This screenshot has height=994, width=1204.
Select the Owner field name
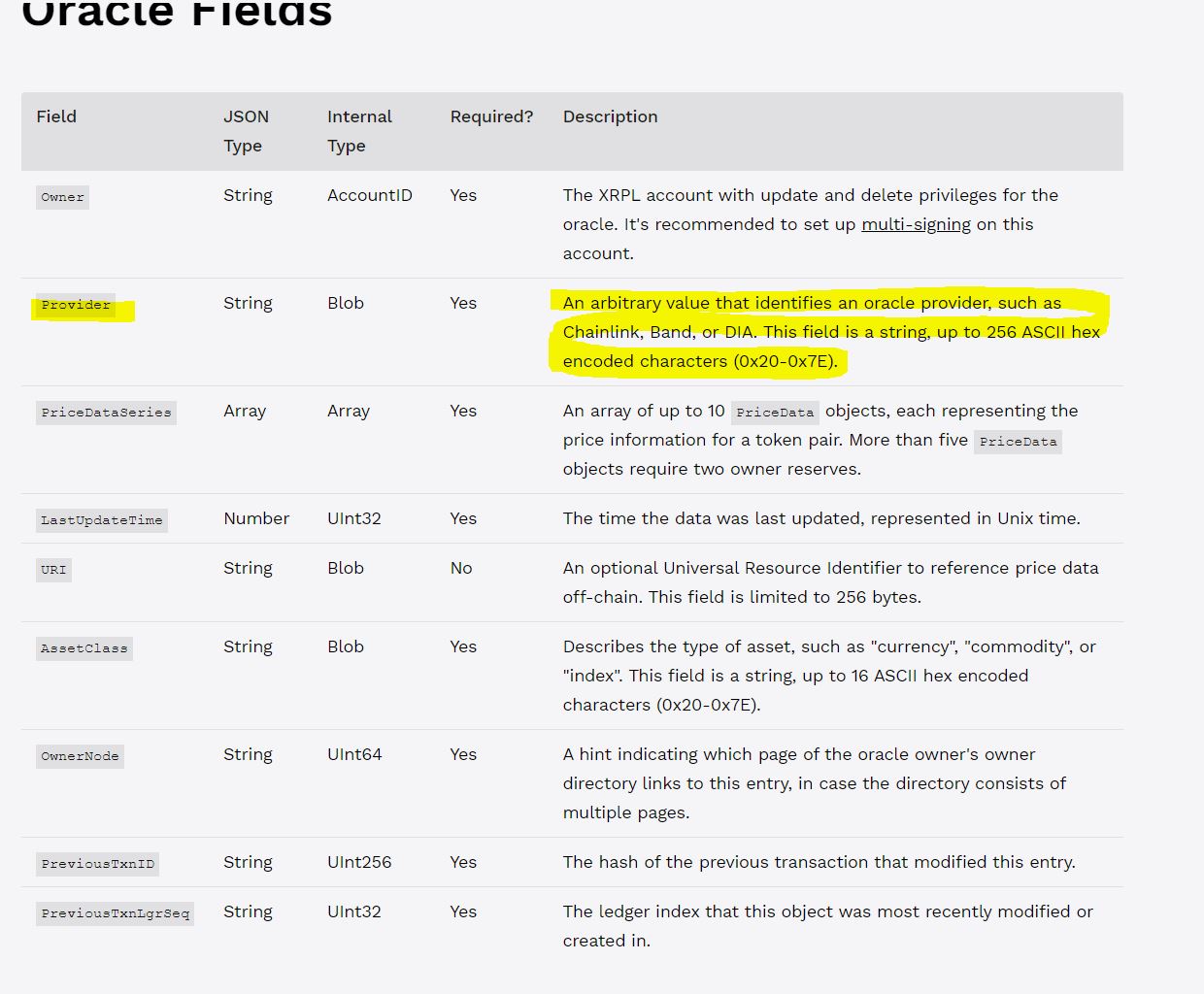pos(63,197)
